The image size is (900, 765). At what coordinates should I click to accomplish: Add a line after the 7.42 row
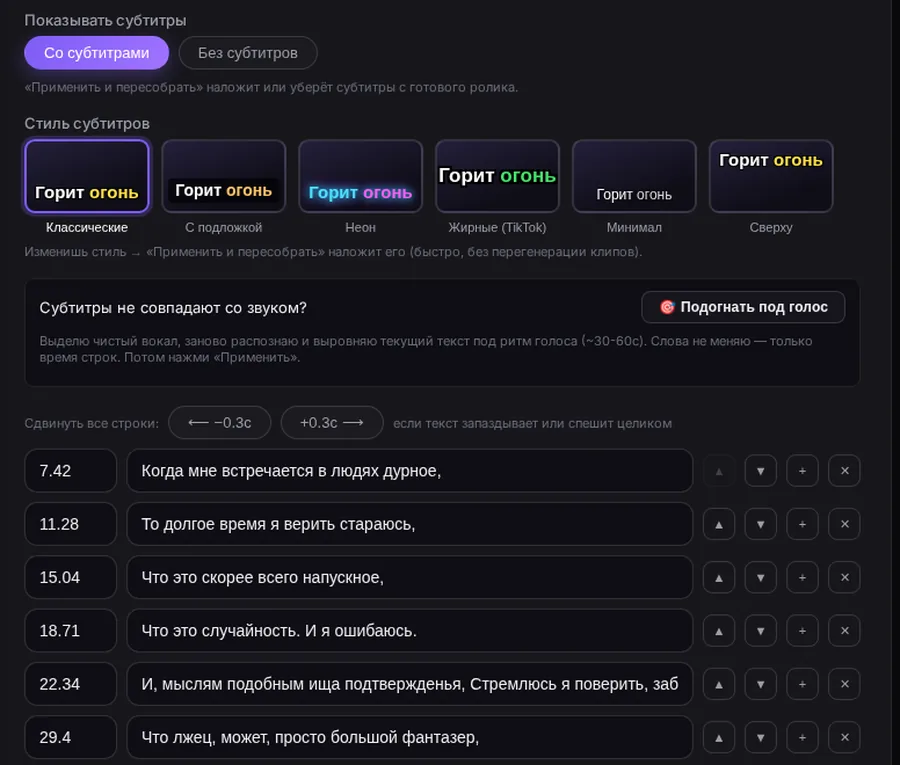point(802,471)
